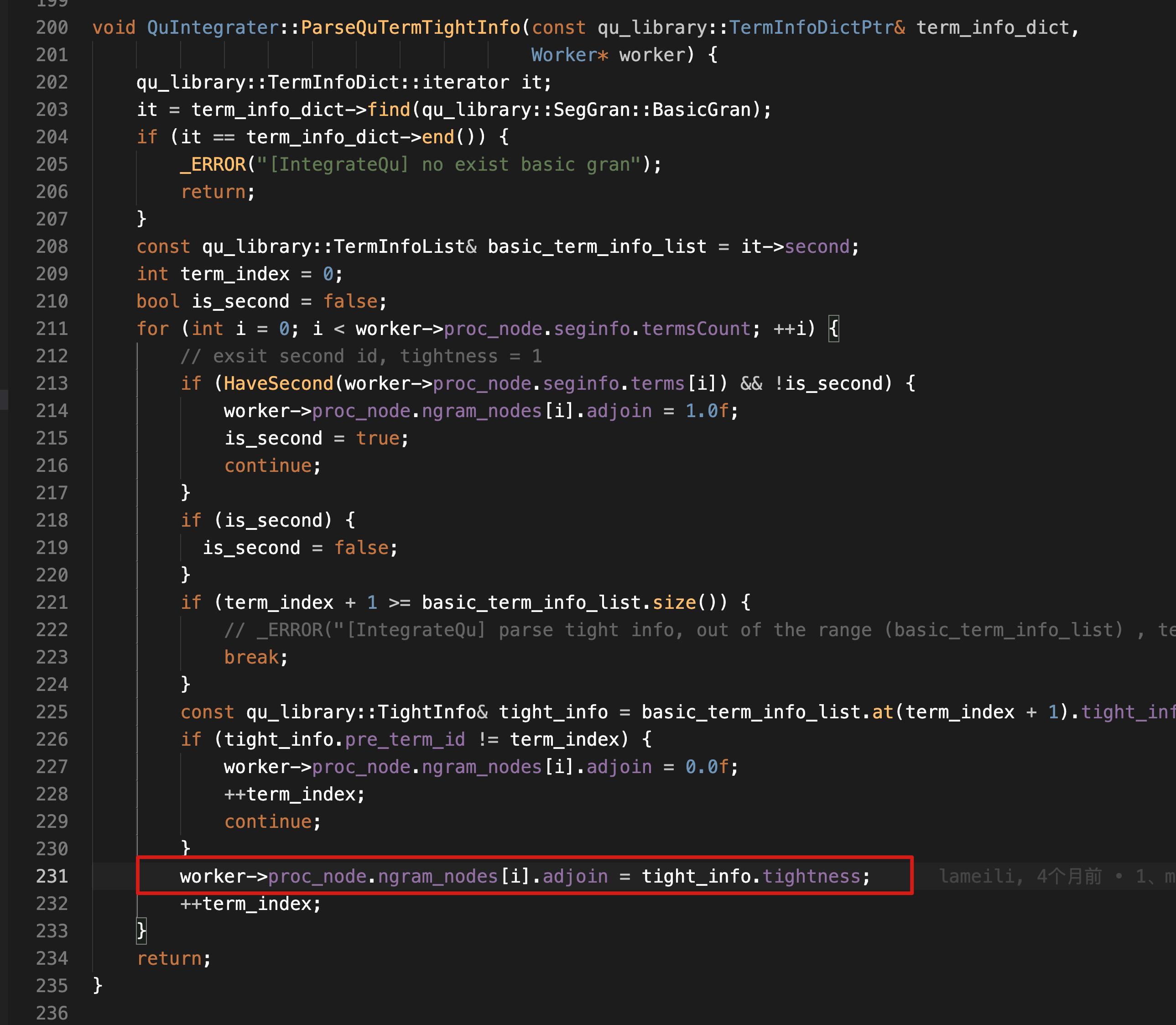This screenshot has width=1176, height=1025.
Task: Click the TermInfoDictPtr type name
Action: (x=811, y=27)
